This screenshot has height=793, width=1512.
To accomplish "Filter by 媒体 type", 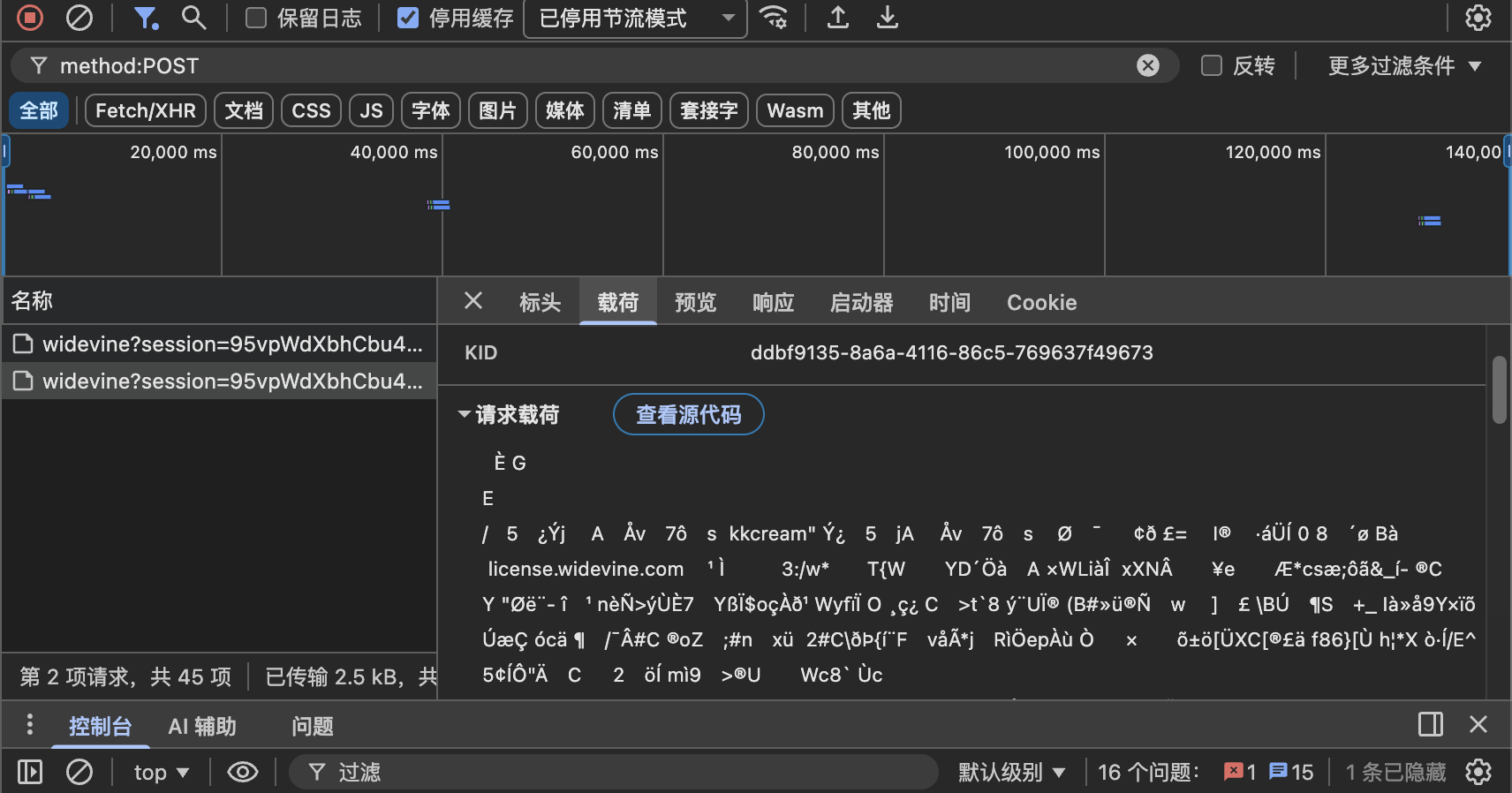I will click(565, 110).
